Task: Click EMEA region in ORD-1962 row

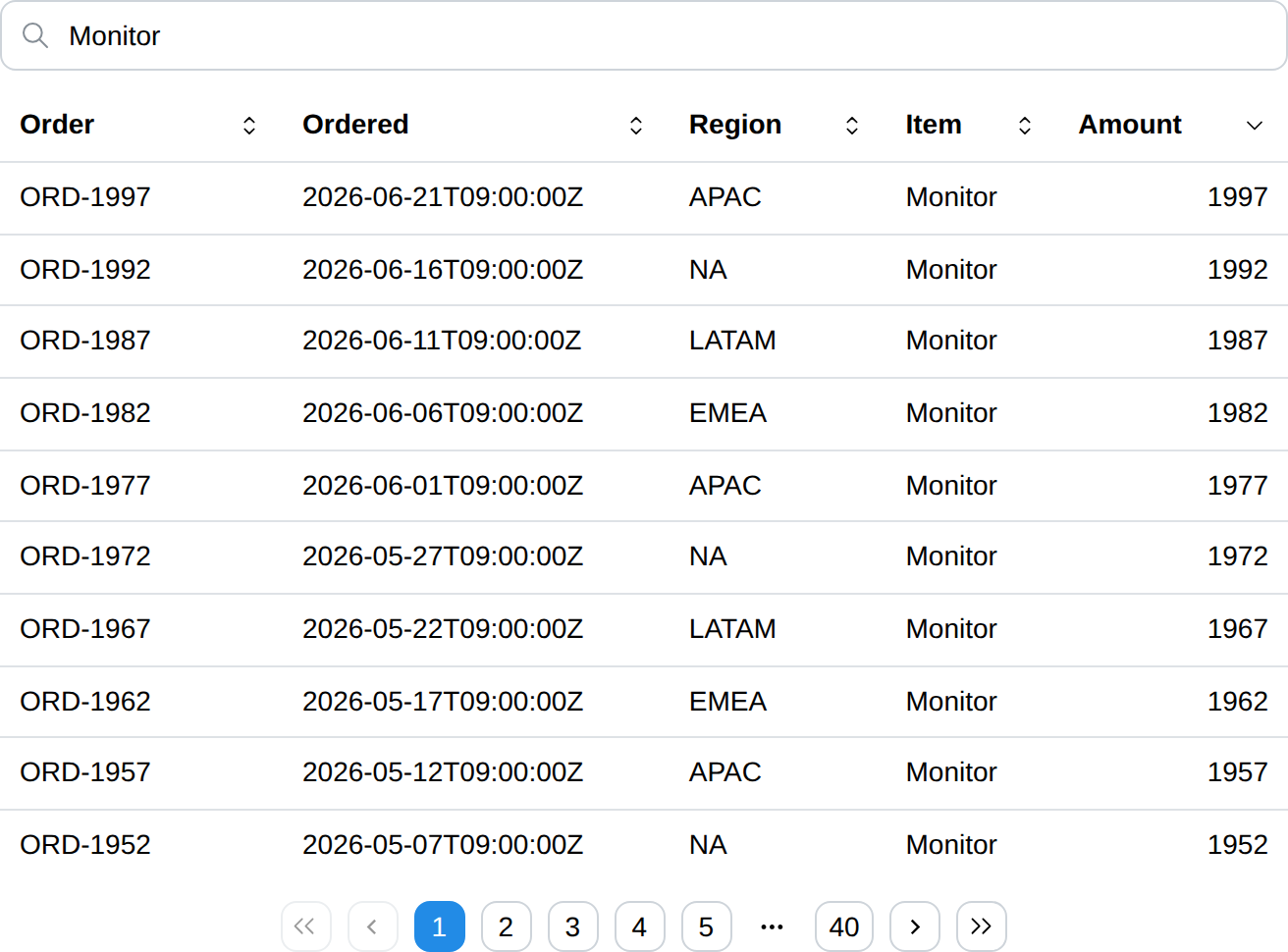Action: click(x=727, y=702)
